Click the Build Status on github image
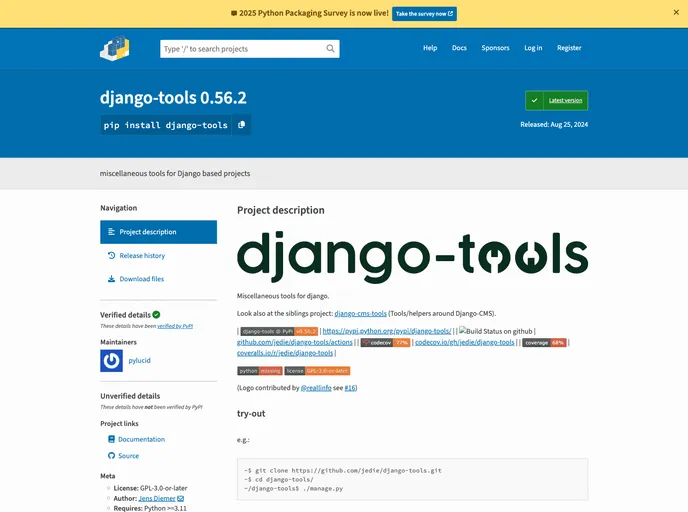The width and height of the screenshot is (688, 512). click(496, 331)
